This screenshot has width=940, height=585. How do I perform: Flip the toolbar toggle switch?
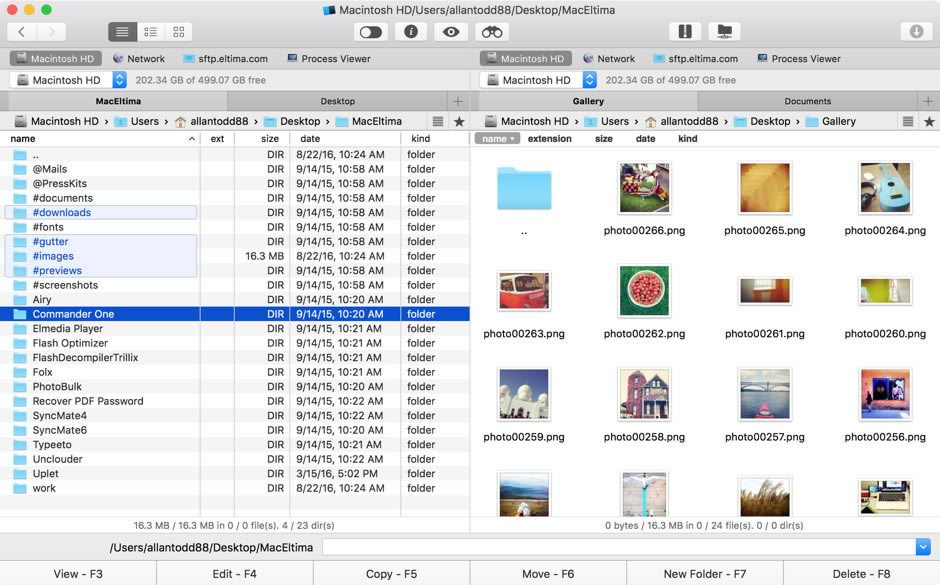tap(370, 31)
